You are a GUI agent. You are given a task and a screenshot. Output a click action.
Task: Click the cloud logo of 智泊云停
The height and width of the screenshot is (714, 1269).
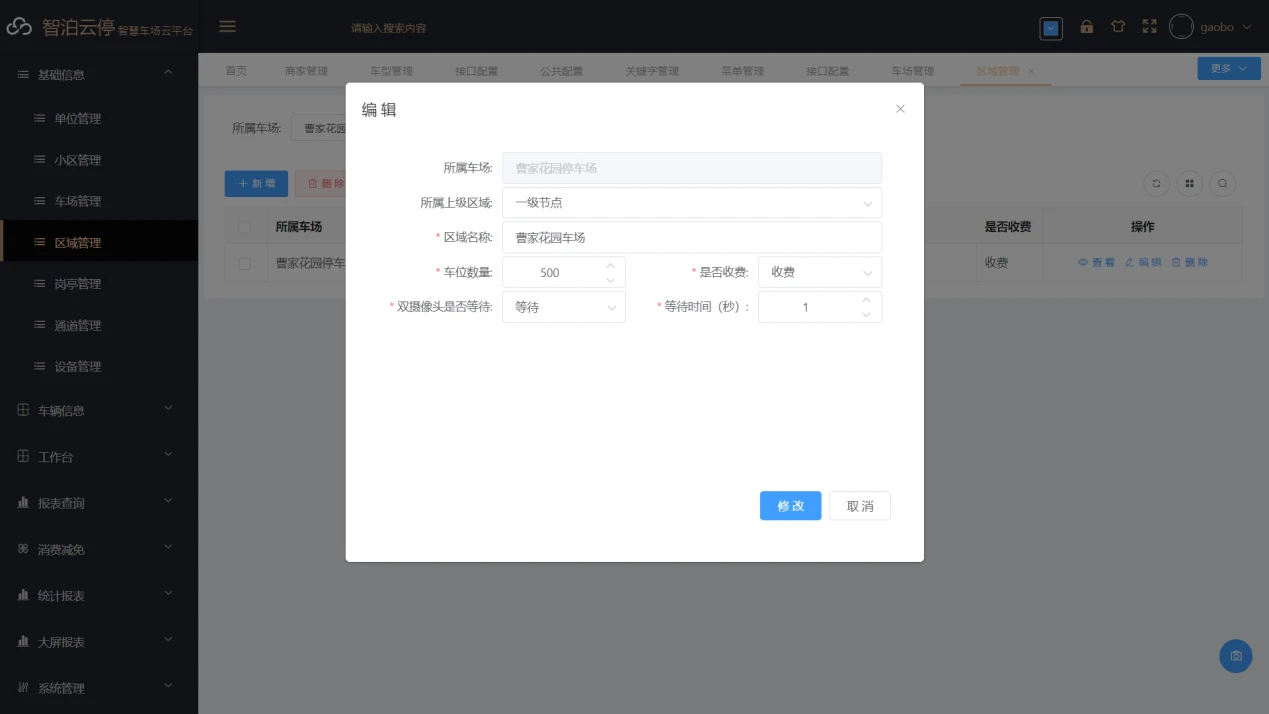(20, 27)
